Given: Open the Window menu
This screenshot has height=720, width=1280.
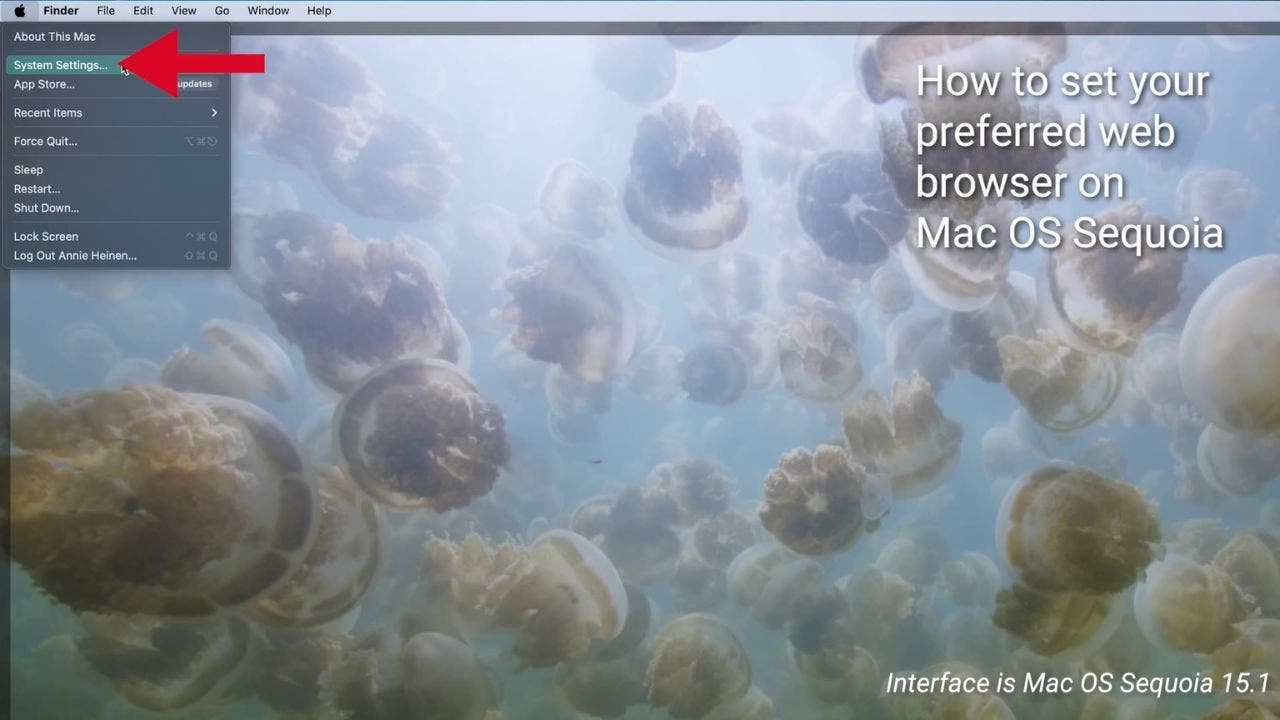Looking at the screenshot, I should [x=268, y=11].
